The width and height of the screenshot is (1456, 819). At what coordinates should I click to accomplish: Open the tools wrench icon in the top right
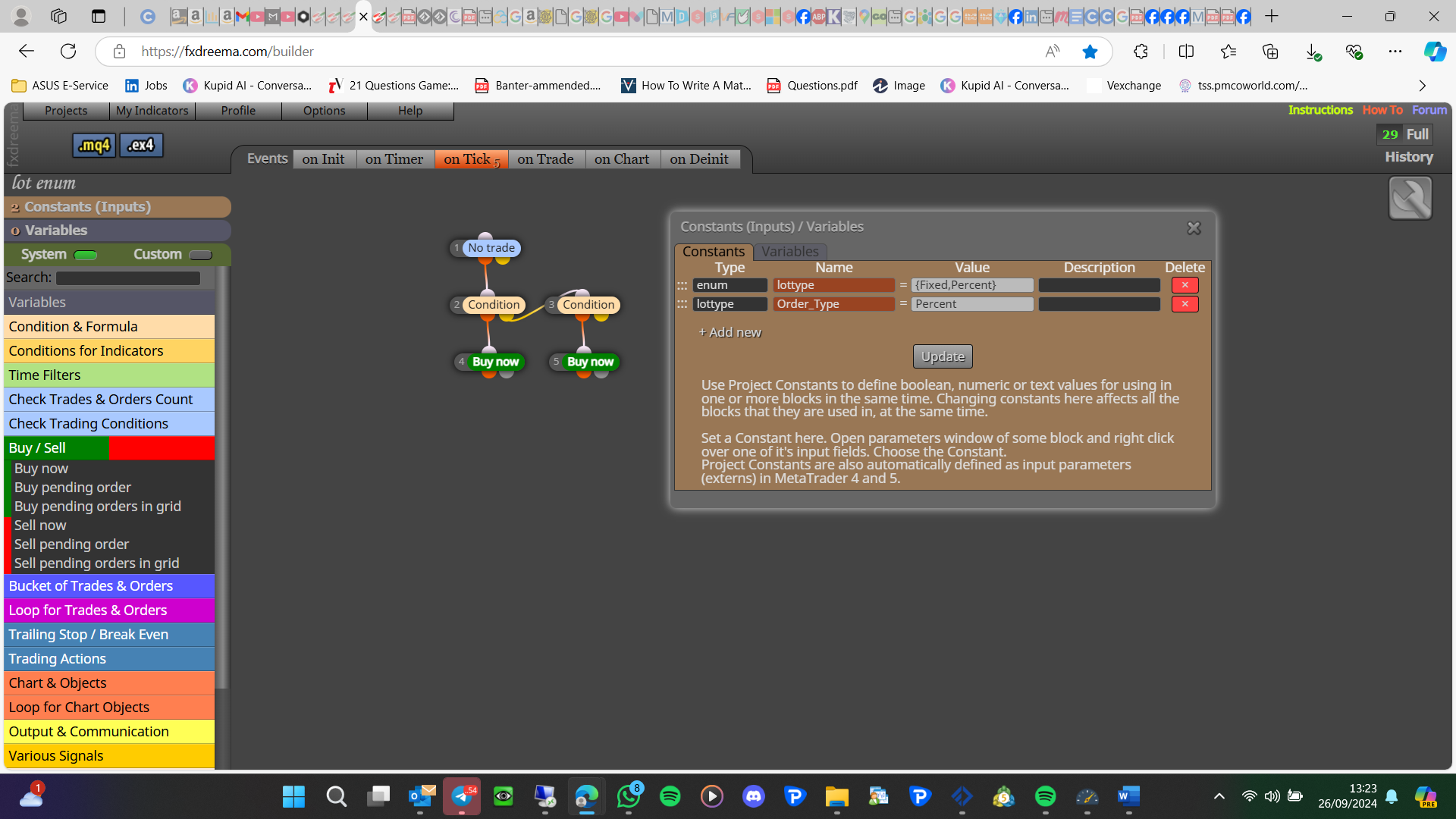pos(1410,198)
